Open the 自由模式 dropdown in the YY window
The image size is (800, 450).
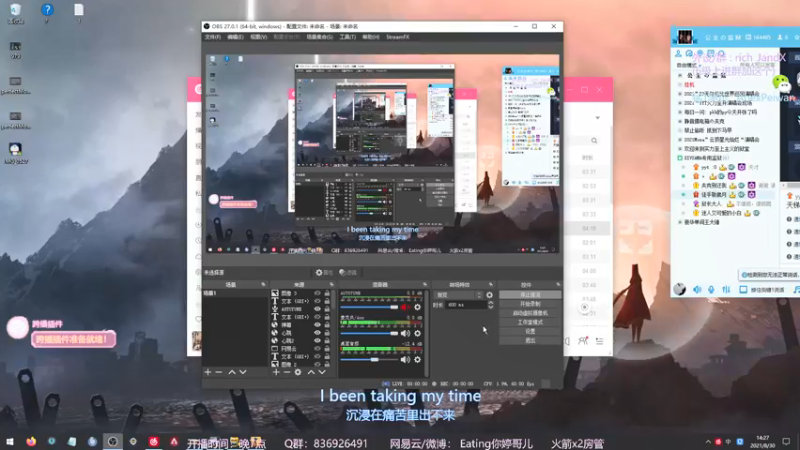[687, 65]
